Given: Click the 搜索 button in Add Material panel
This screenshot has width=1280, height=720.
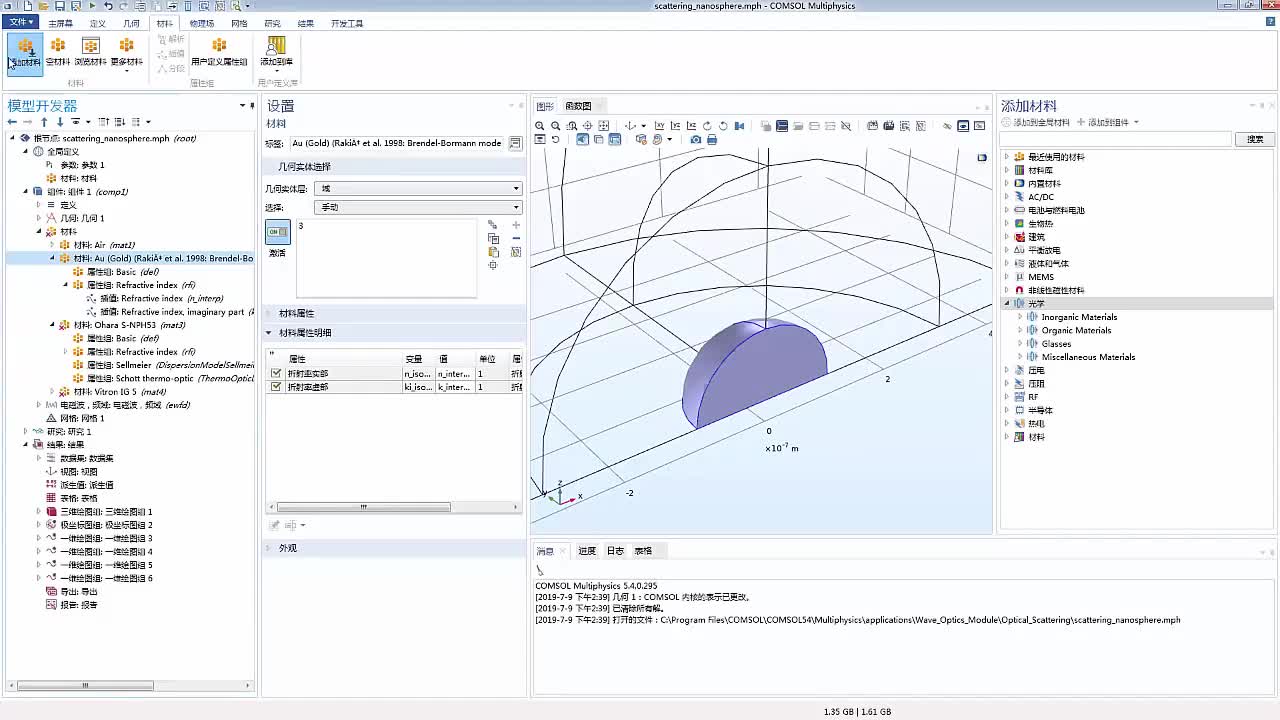Looking at the screenshot, I should pyautogui.click(x=1255, y=139).
